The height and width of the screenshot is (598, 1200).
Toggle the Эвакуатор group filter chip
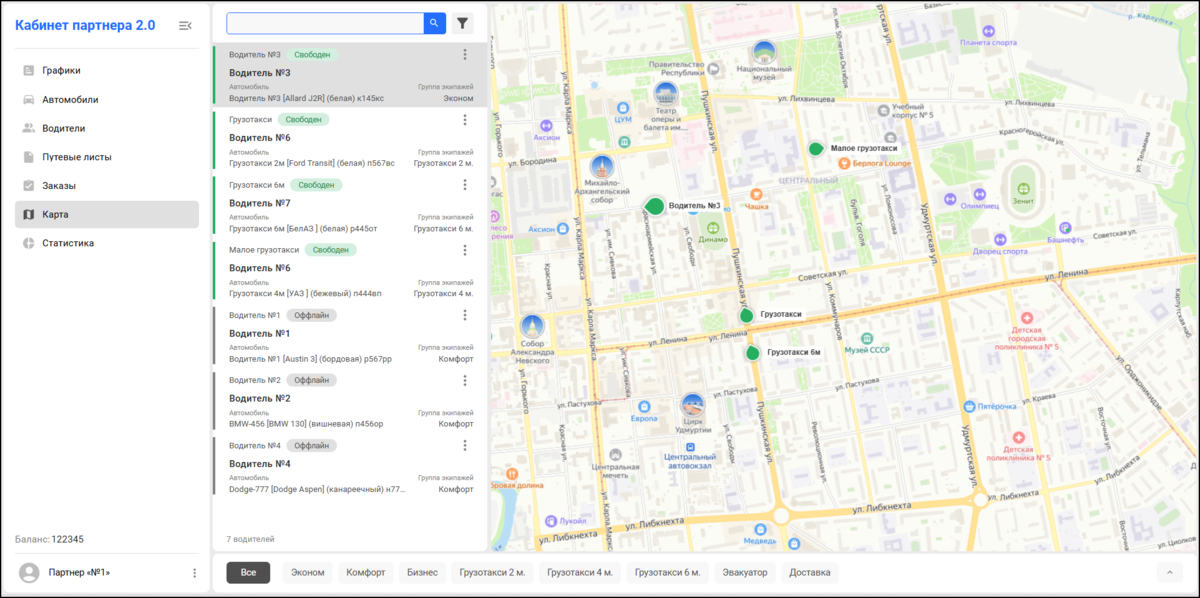click(x=745, y=573)
